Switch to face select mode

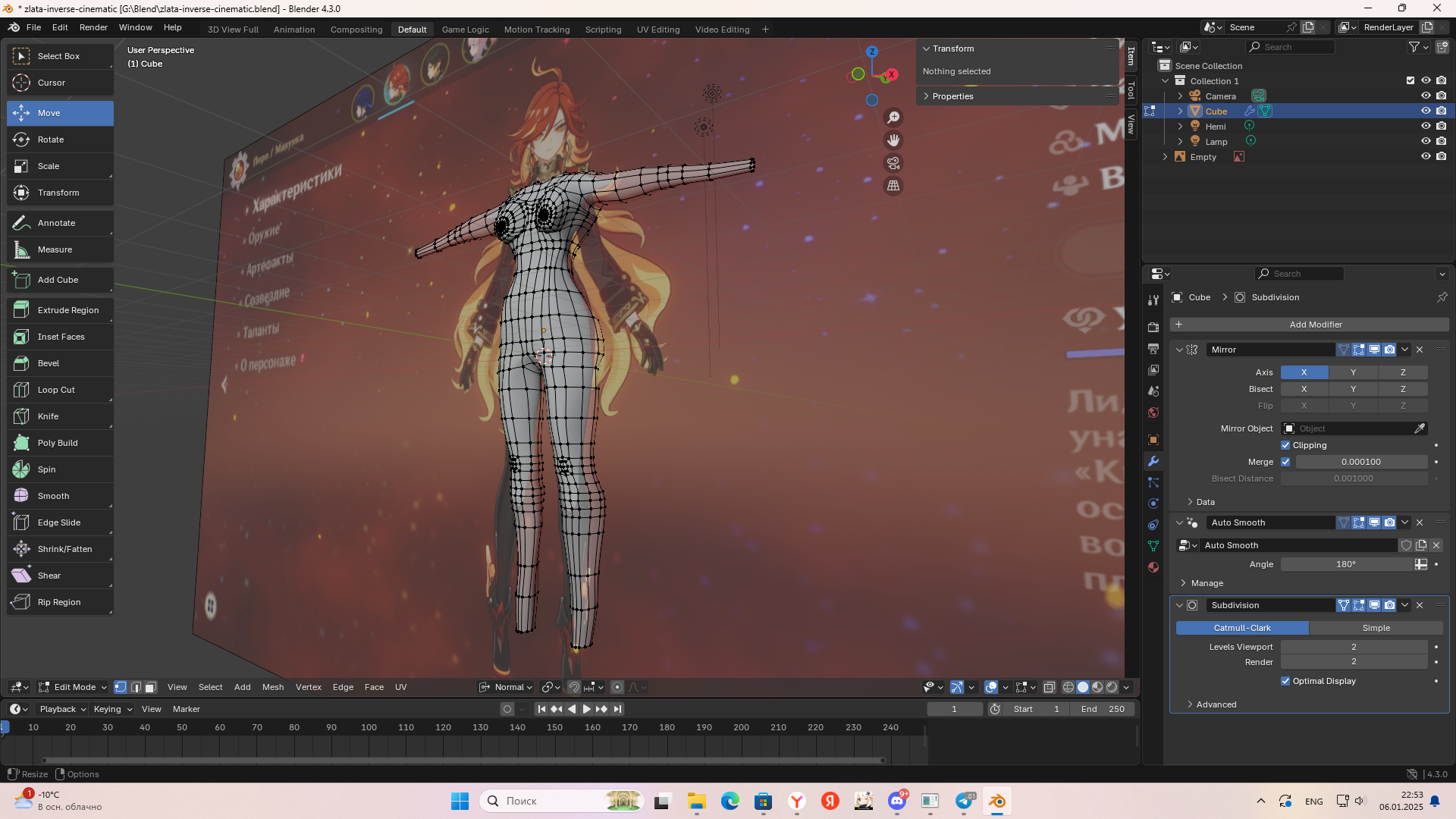point(151,687)
